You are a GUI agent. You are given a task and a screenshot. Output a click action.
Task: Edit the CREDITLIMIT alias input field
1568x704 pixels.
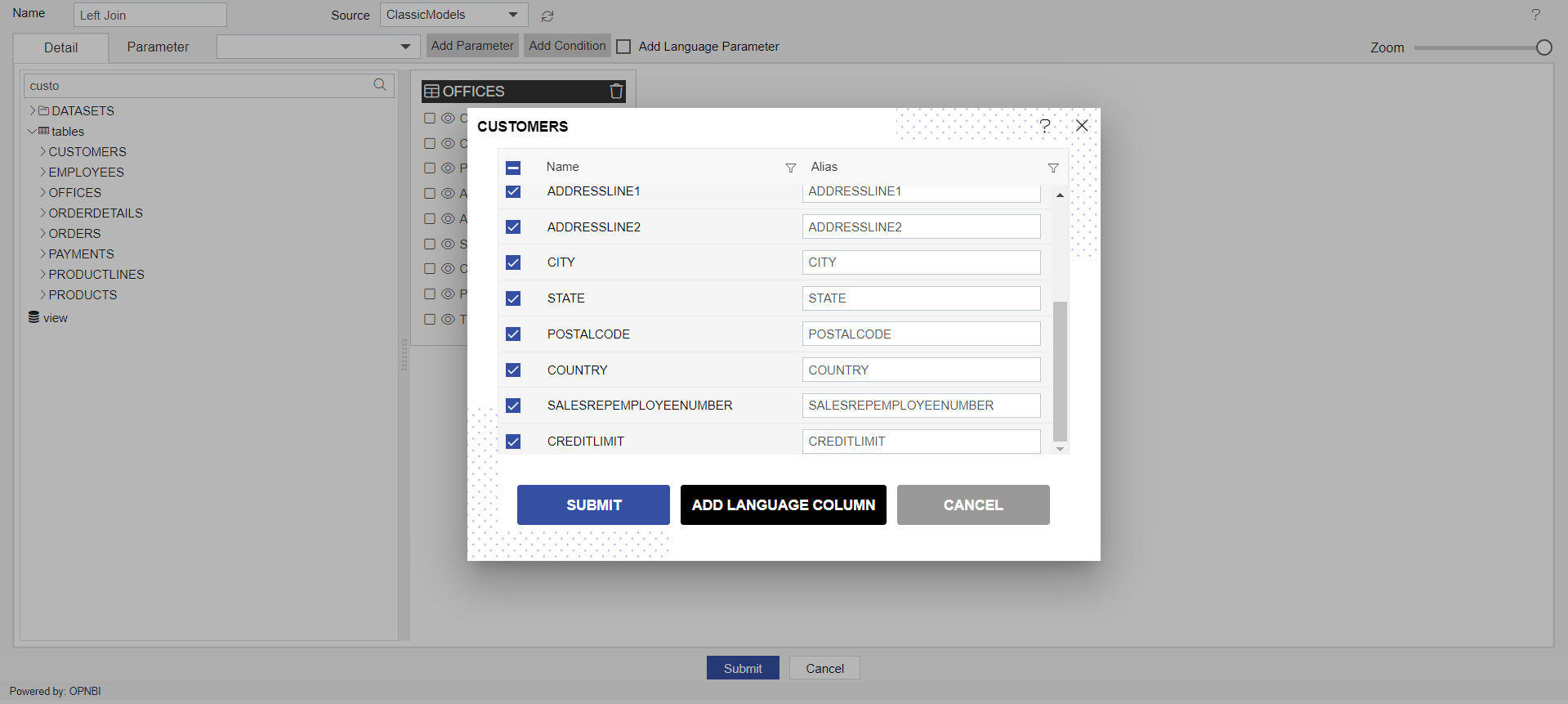[x=921, y=442]
